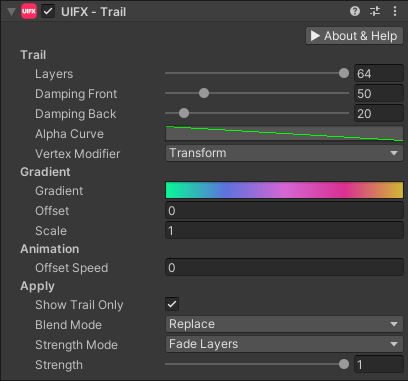Click the About & Help button
The width and height of the screenshot is (408, 381).
354,36
